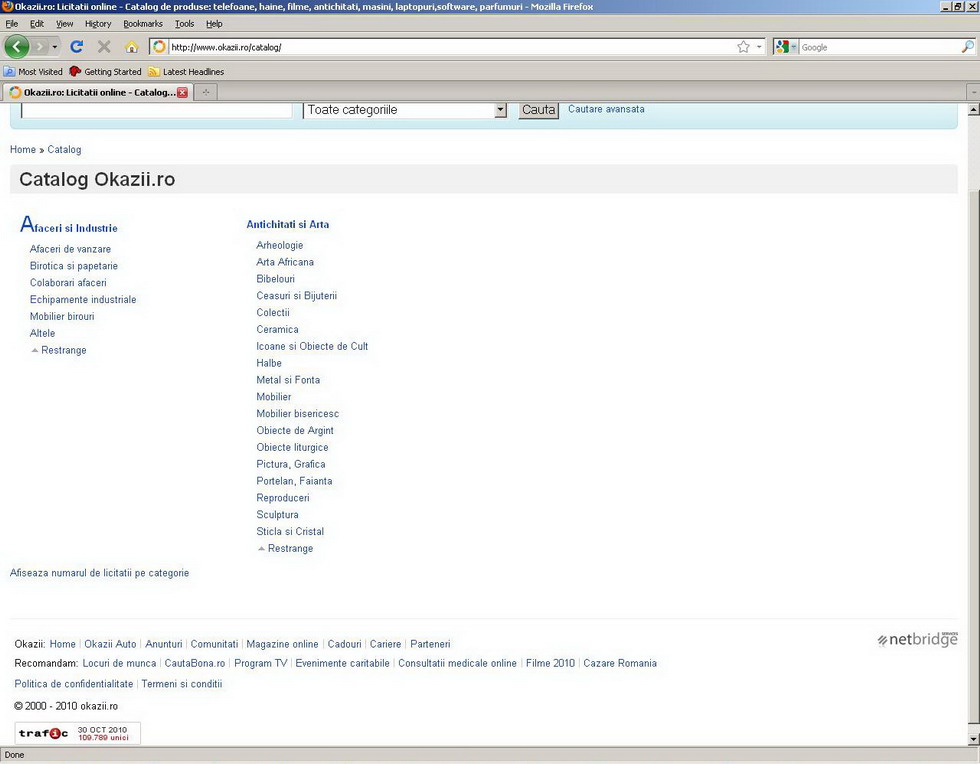Viewport: 980px width, 764px height.
Task: Click the Okazii search text field
Action: (x=156, y=110)
